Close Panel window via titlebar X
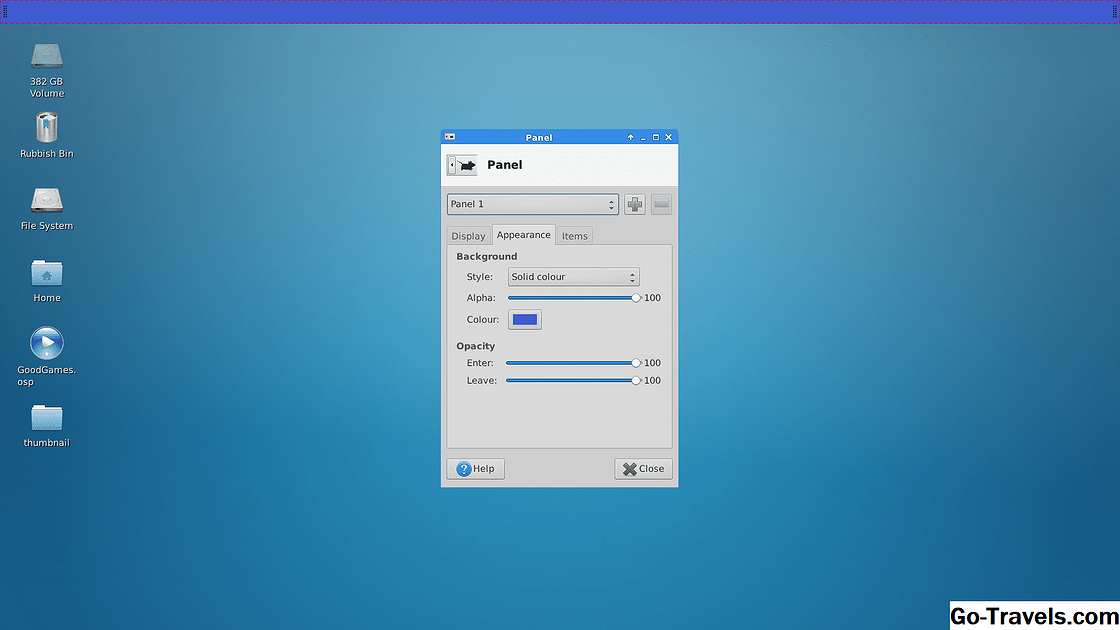This screenshot has width=1120, height=630. (x=669, y=137)
